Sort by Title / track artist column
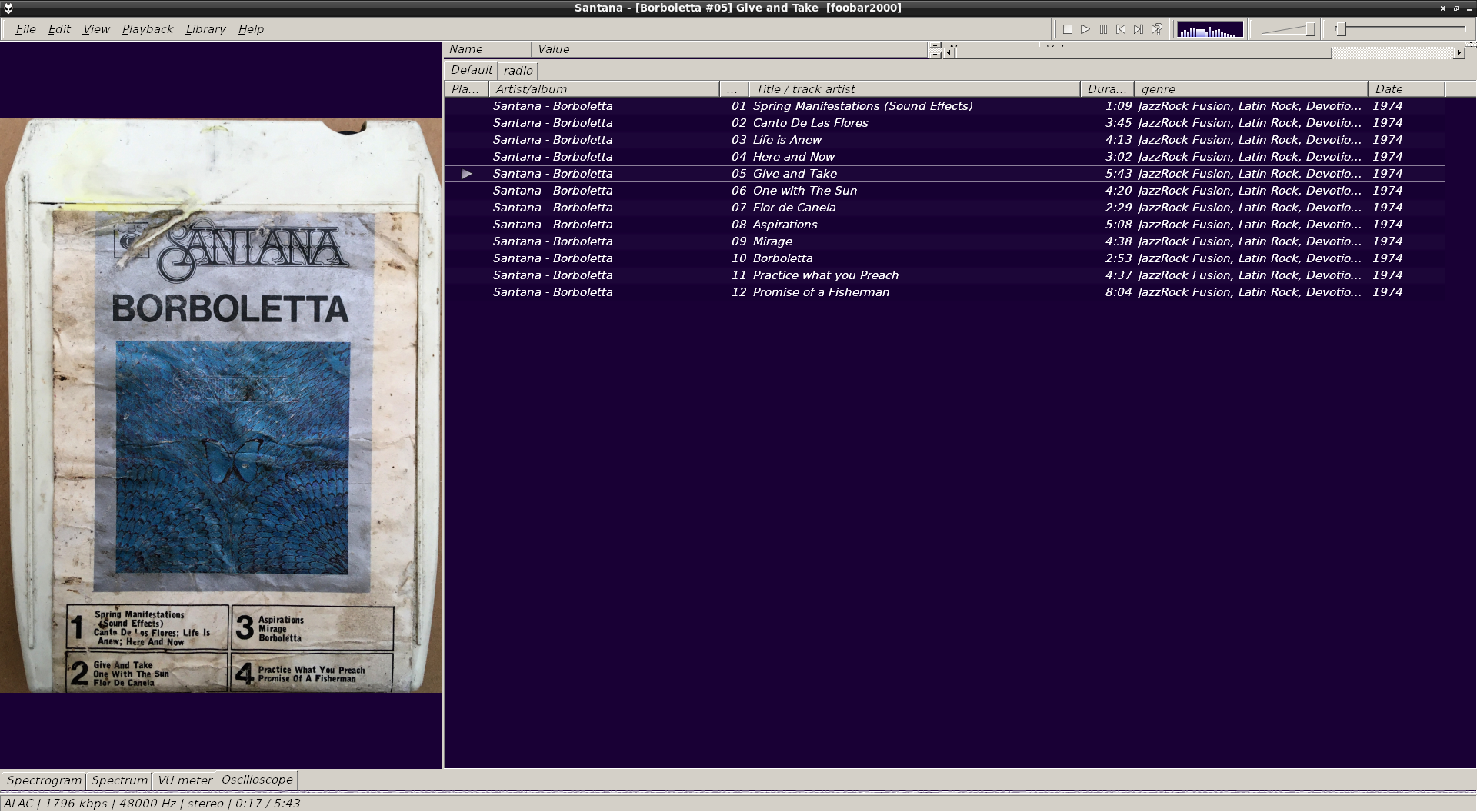The height and width of the screenshot is (812, 1477). 915,89
